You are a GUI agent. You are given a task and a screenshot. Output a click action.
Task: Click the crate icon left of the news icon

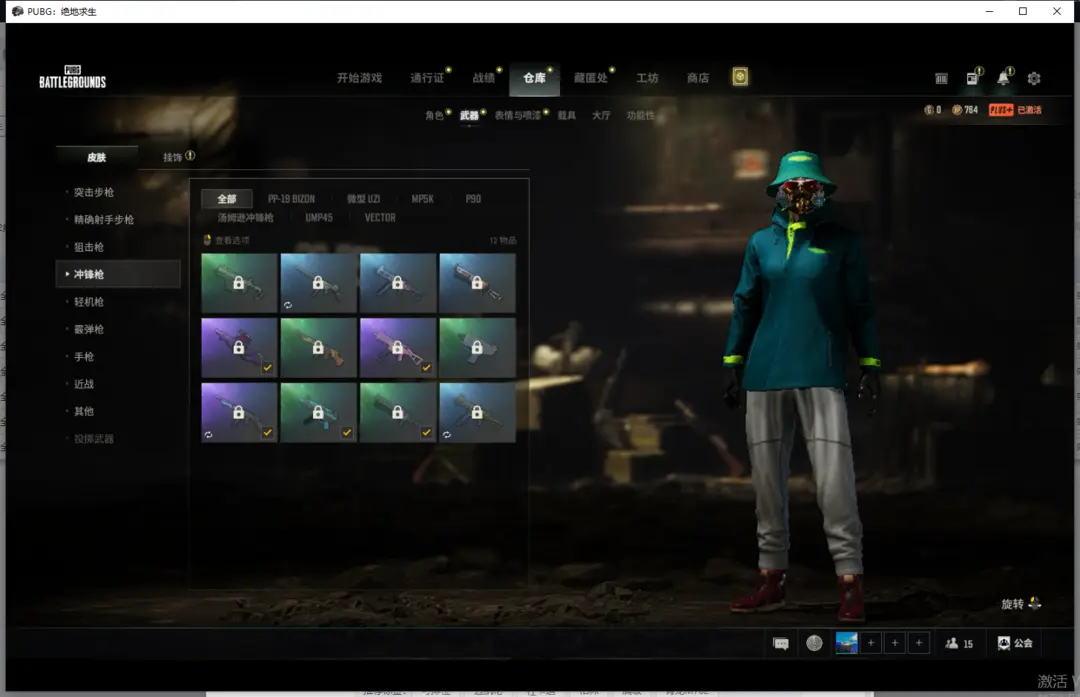942,79
